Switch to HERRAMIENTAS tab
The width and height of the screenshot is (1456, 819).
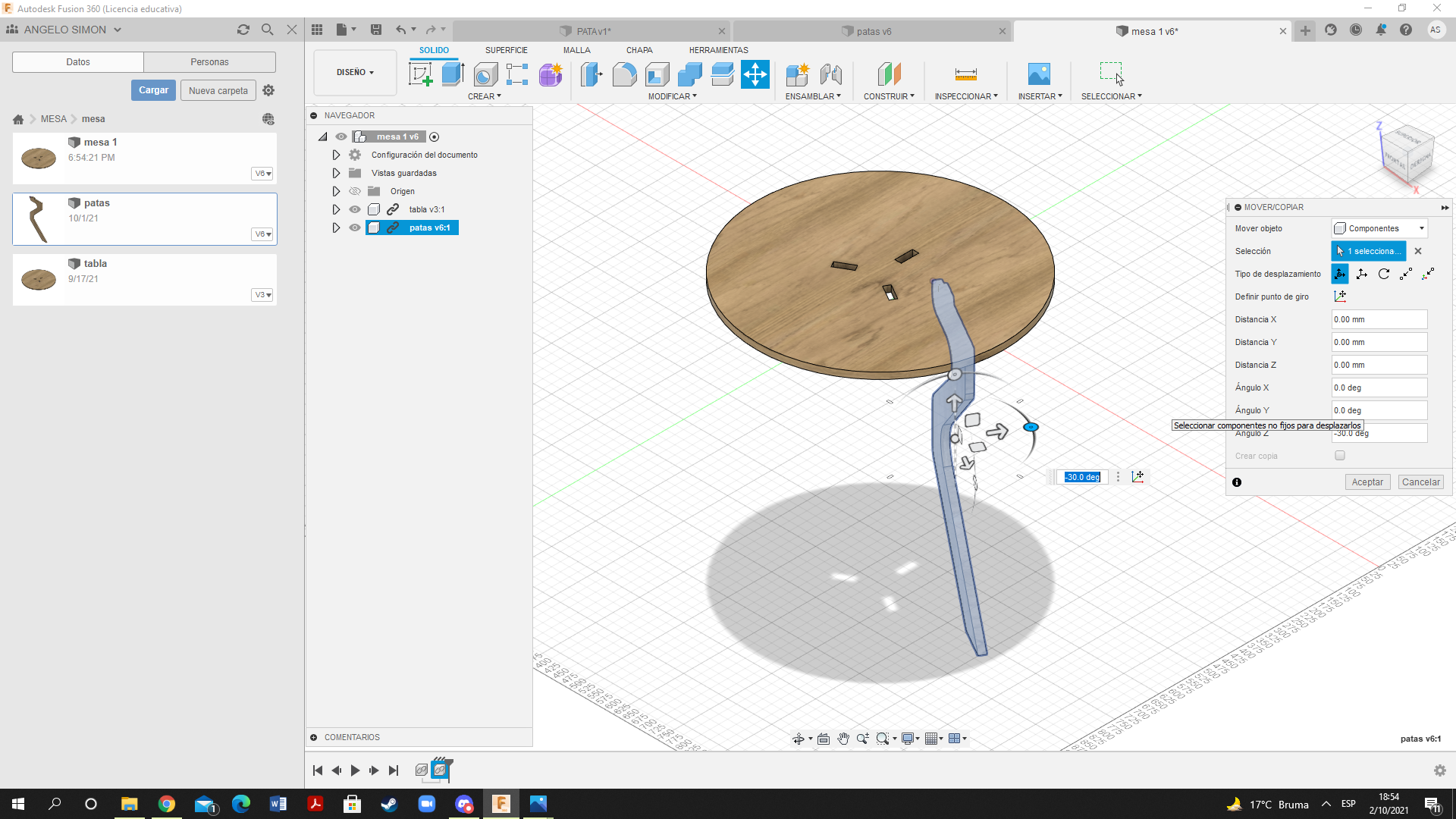(x=718, y=50)
